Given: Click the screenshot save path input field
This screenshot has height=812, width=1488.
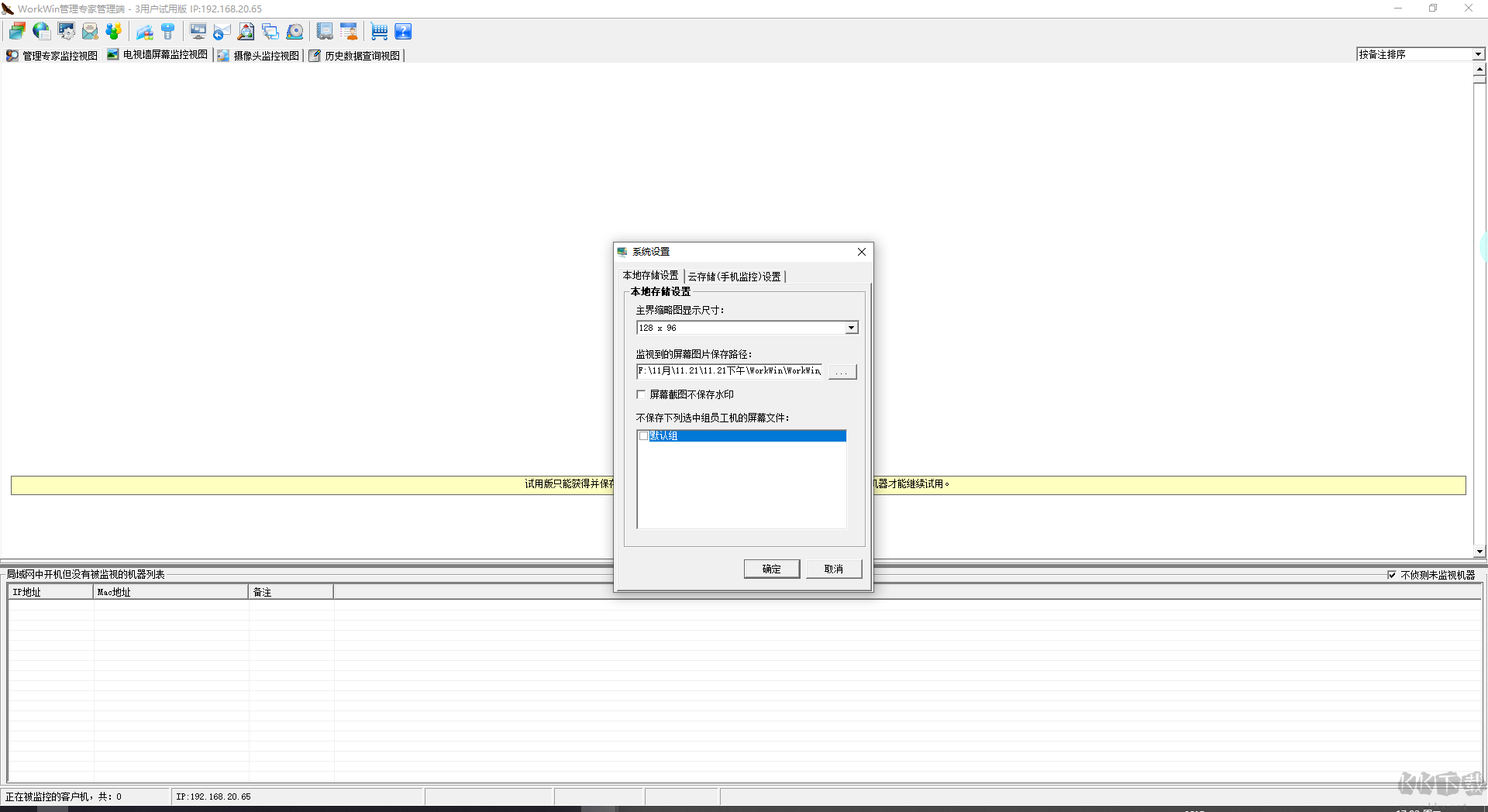Looking at the screenshot, I should 728,371.
